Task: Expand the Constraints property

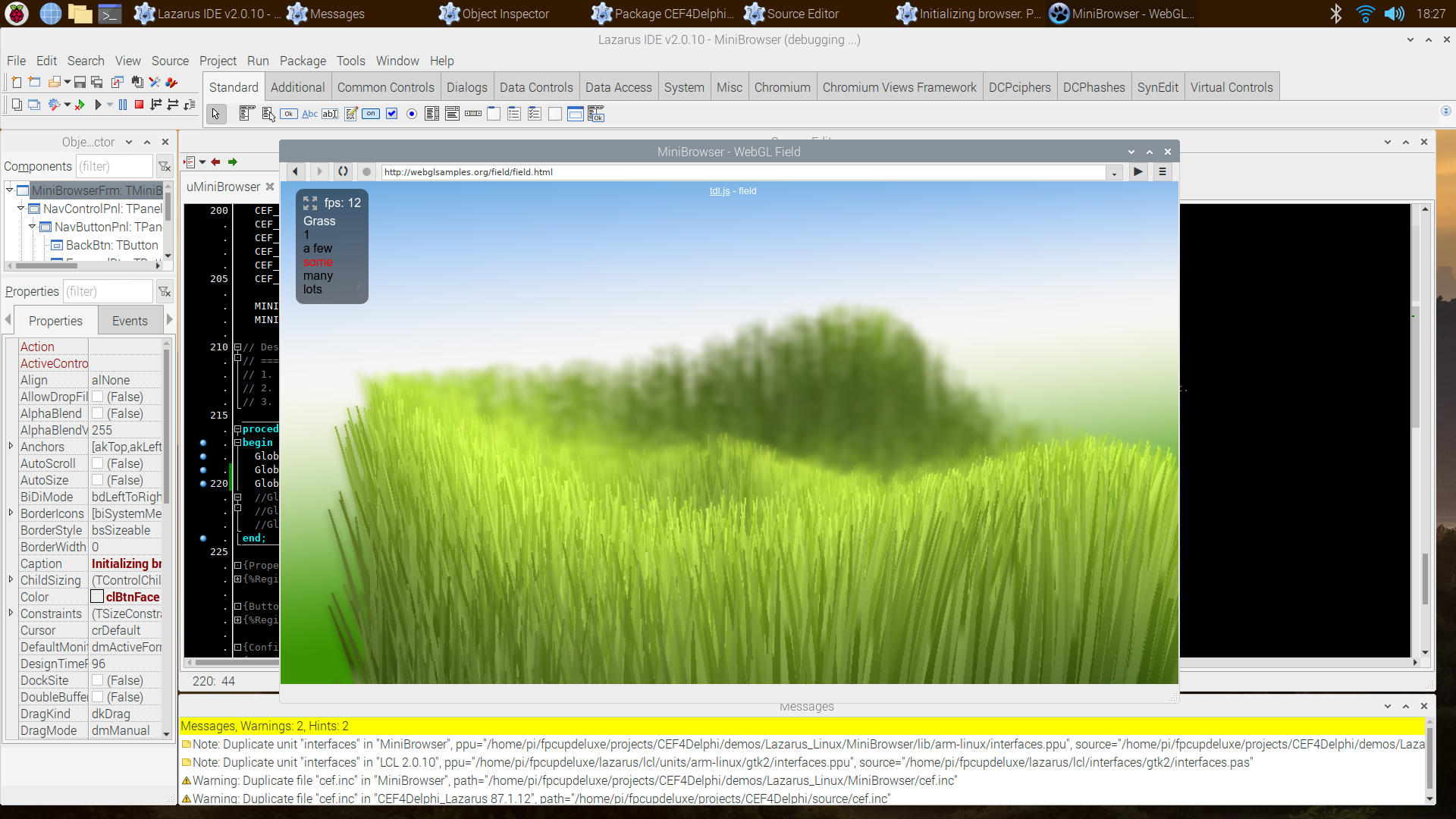Action: click(x=11, y=613)
